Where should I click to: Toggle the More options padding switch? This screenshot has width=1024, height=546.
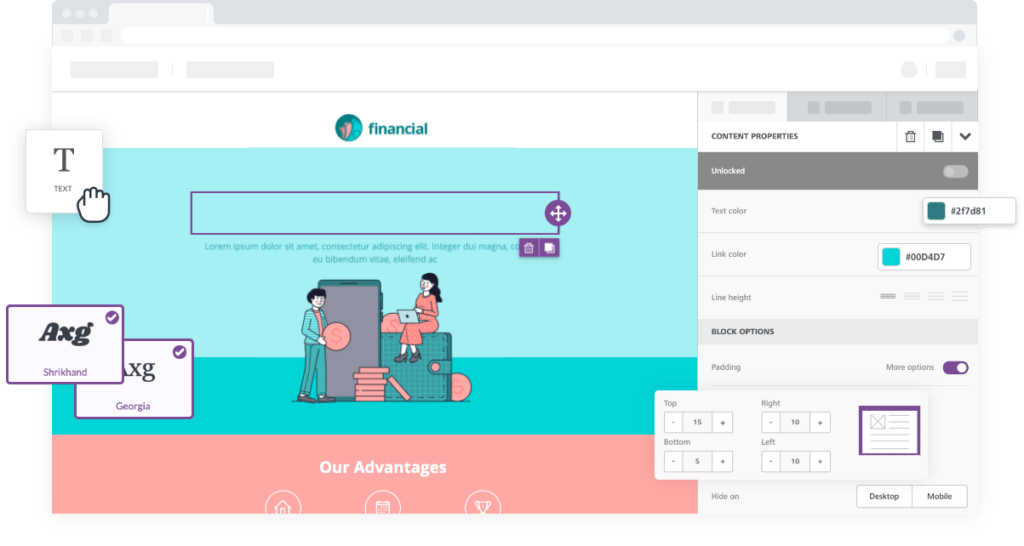(x=955, y=368)
